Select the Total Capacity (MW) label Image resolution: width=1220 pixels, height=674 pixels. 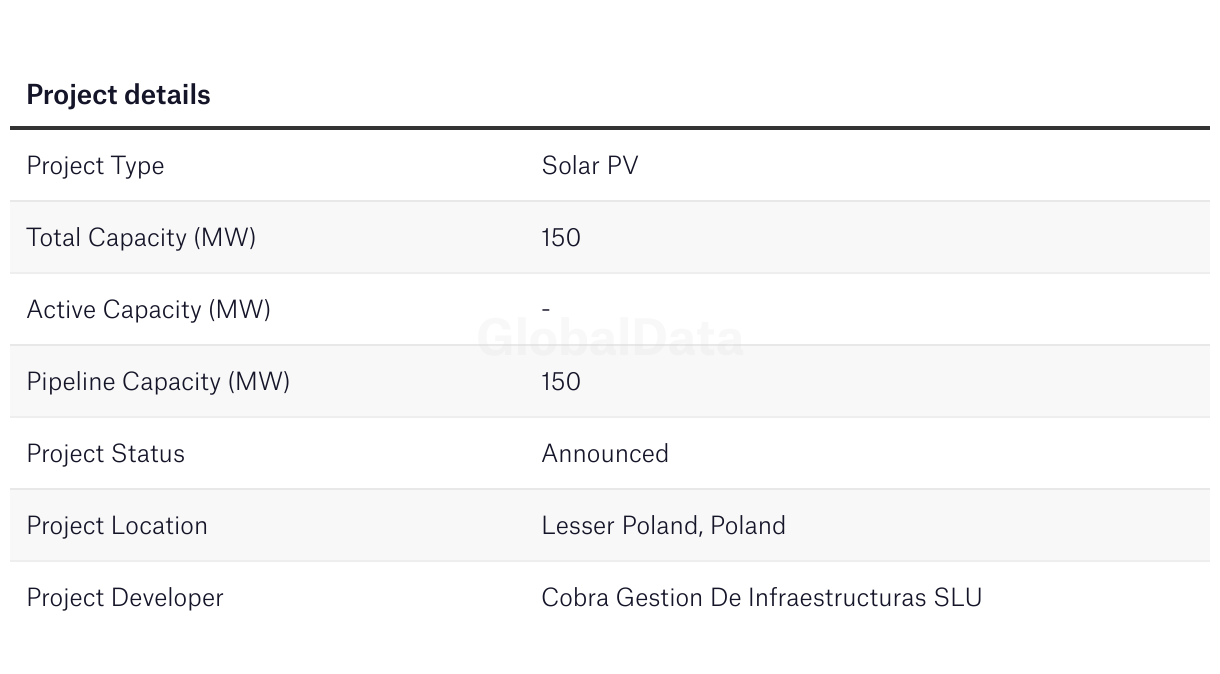point(141,238)
